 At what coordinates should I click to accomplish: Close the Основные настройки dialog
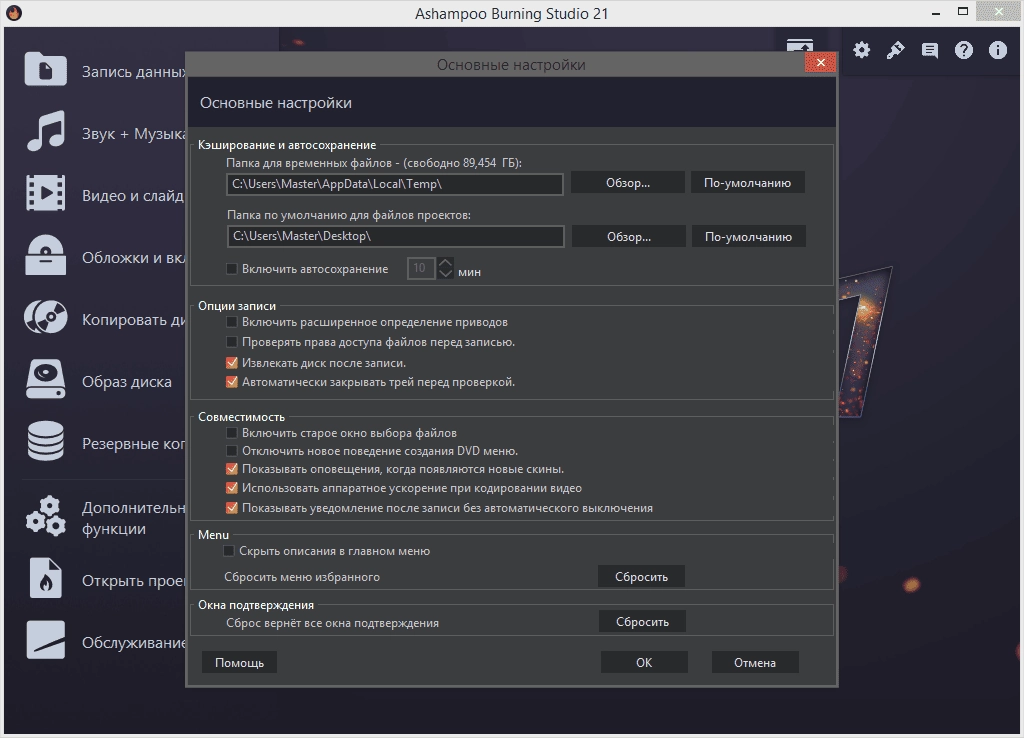point(820,62)
